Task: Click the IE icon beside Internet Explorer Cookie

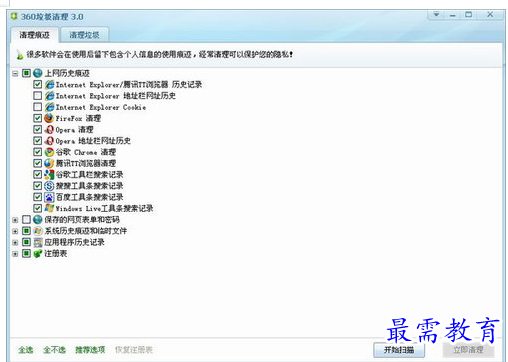Action: point(49,107)
